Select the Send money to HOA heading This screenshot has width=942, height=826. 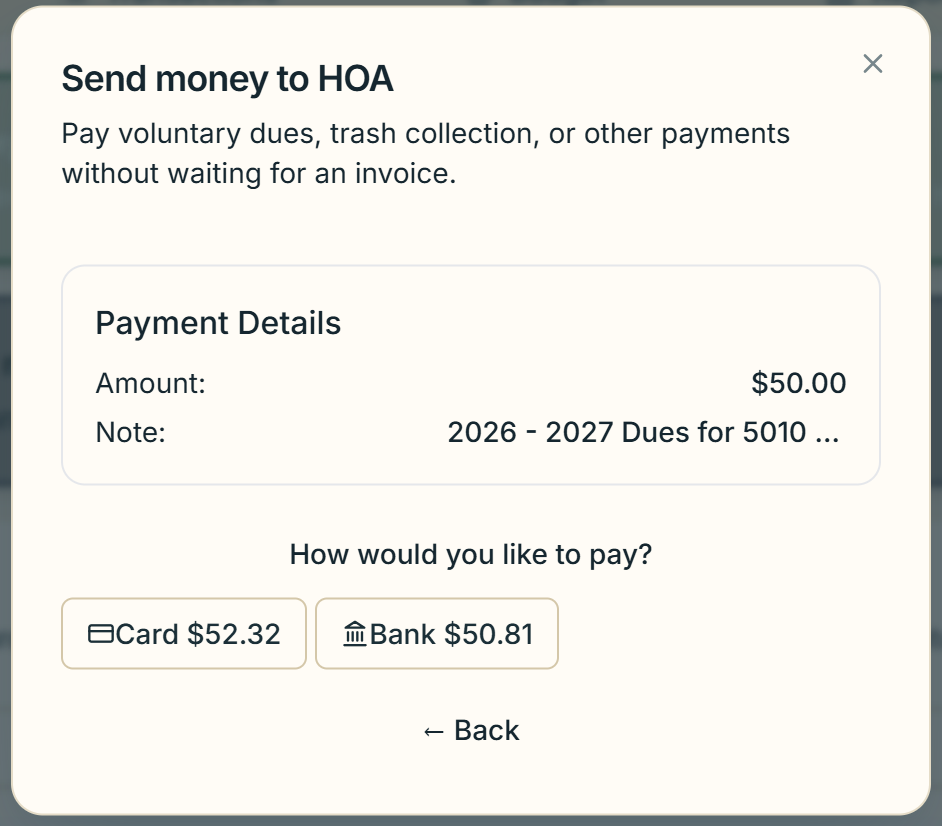click(x=228, y=79)
